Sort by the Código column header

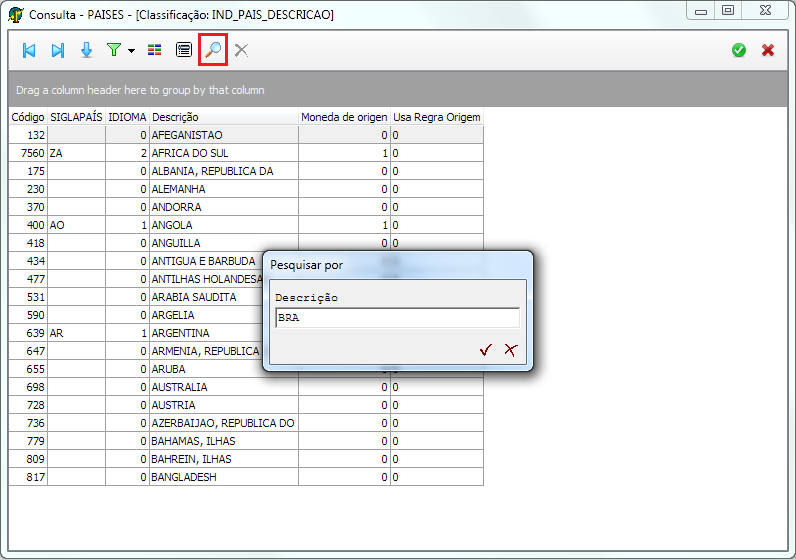(x=28, y=117)
